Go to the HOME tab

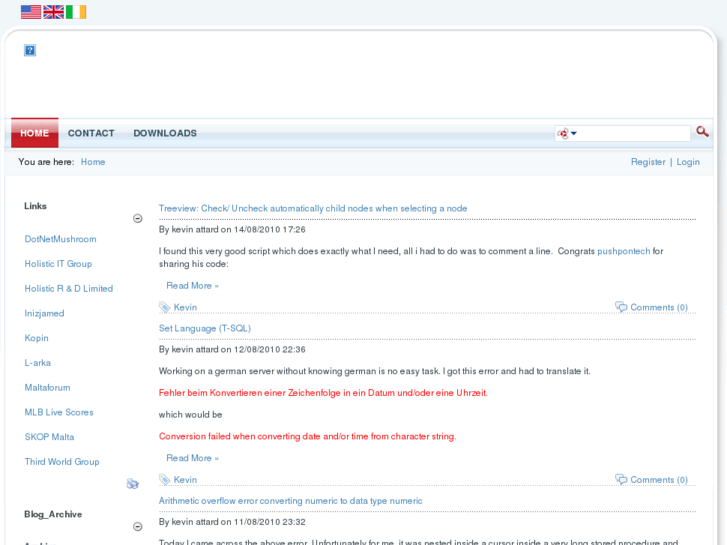point(34,133)
